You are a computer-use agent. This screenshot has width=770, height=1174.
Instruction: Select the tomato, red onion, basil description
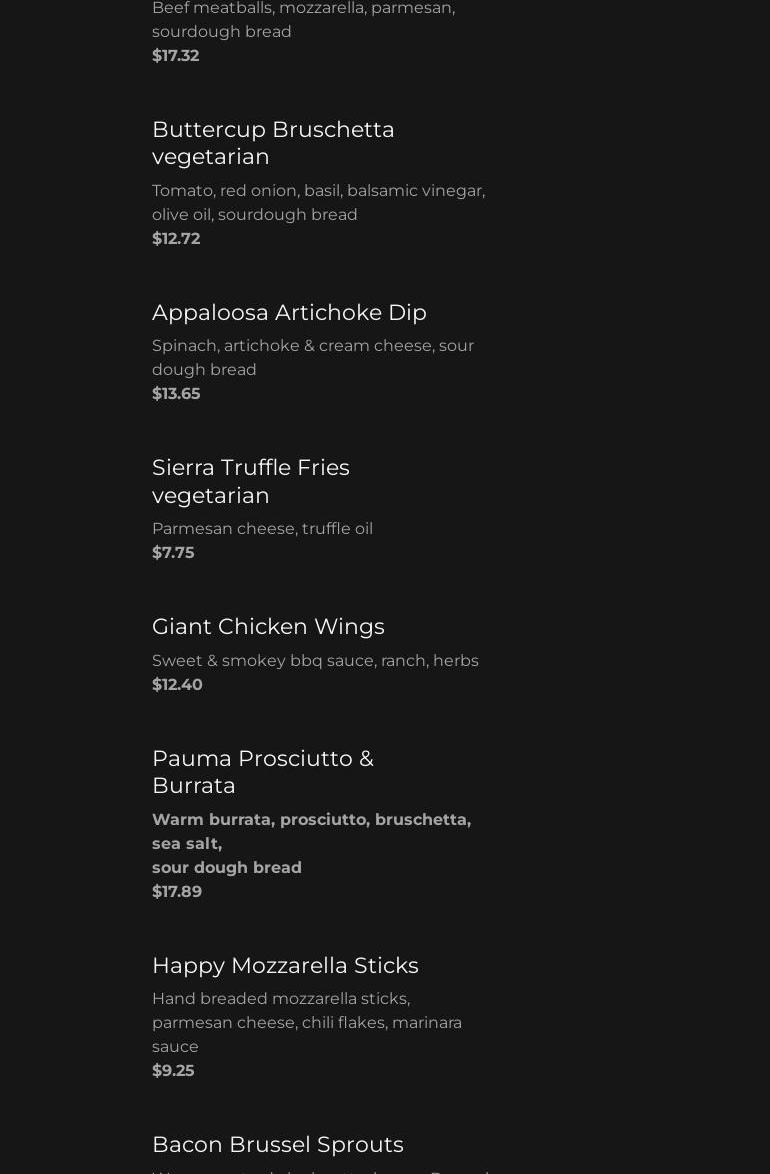coord(318,202)
